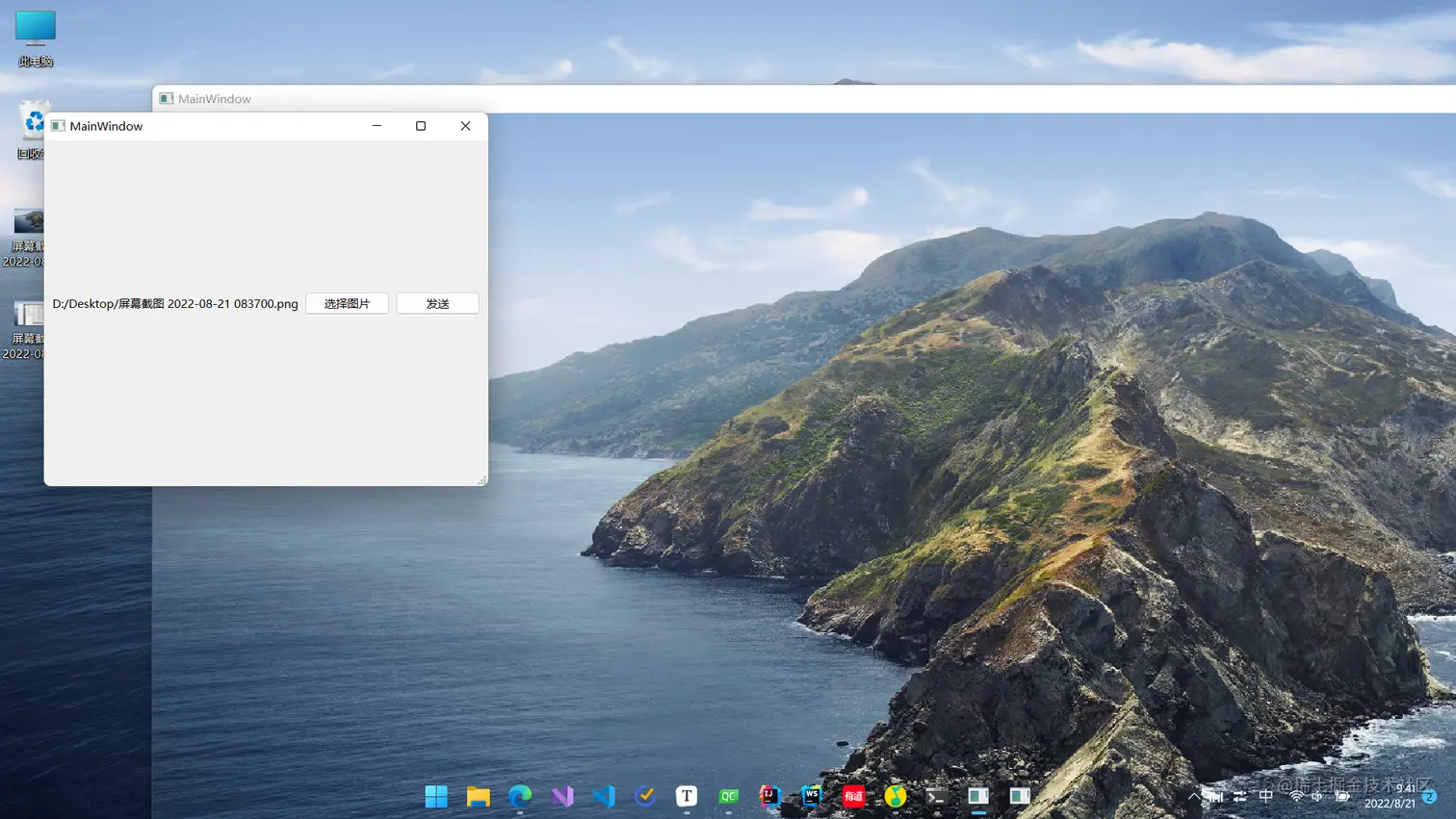Click the front MainWindow title bar app icon
Viewport: 1456px width, 819px height.
point(58,126)
